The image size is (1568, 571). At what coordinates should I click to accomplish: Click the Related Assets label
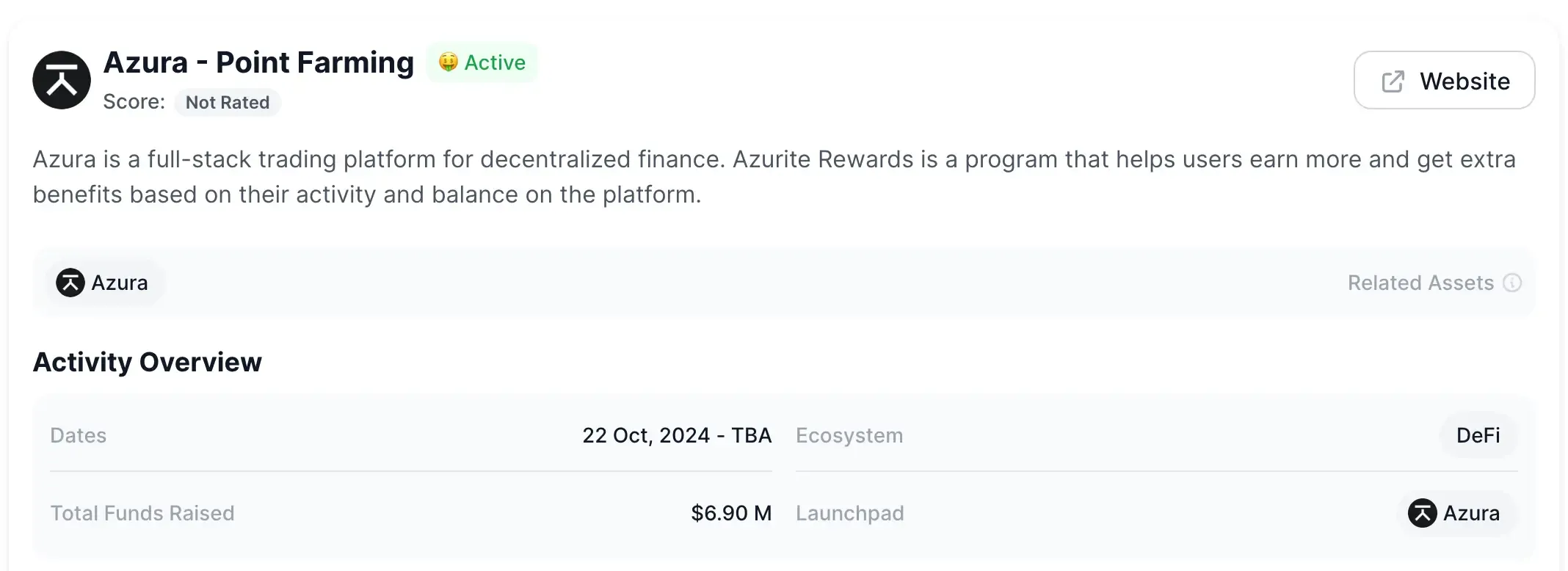pos(1420,283)
